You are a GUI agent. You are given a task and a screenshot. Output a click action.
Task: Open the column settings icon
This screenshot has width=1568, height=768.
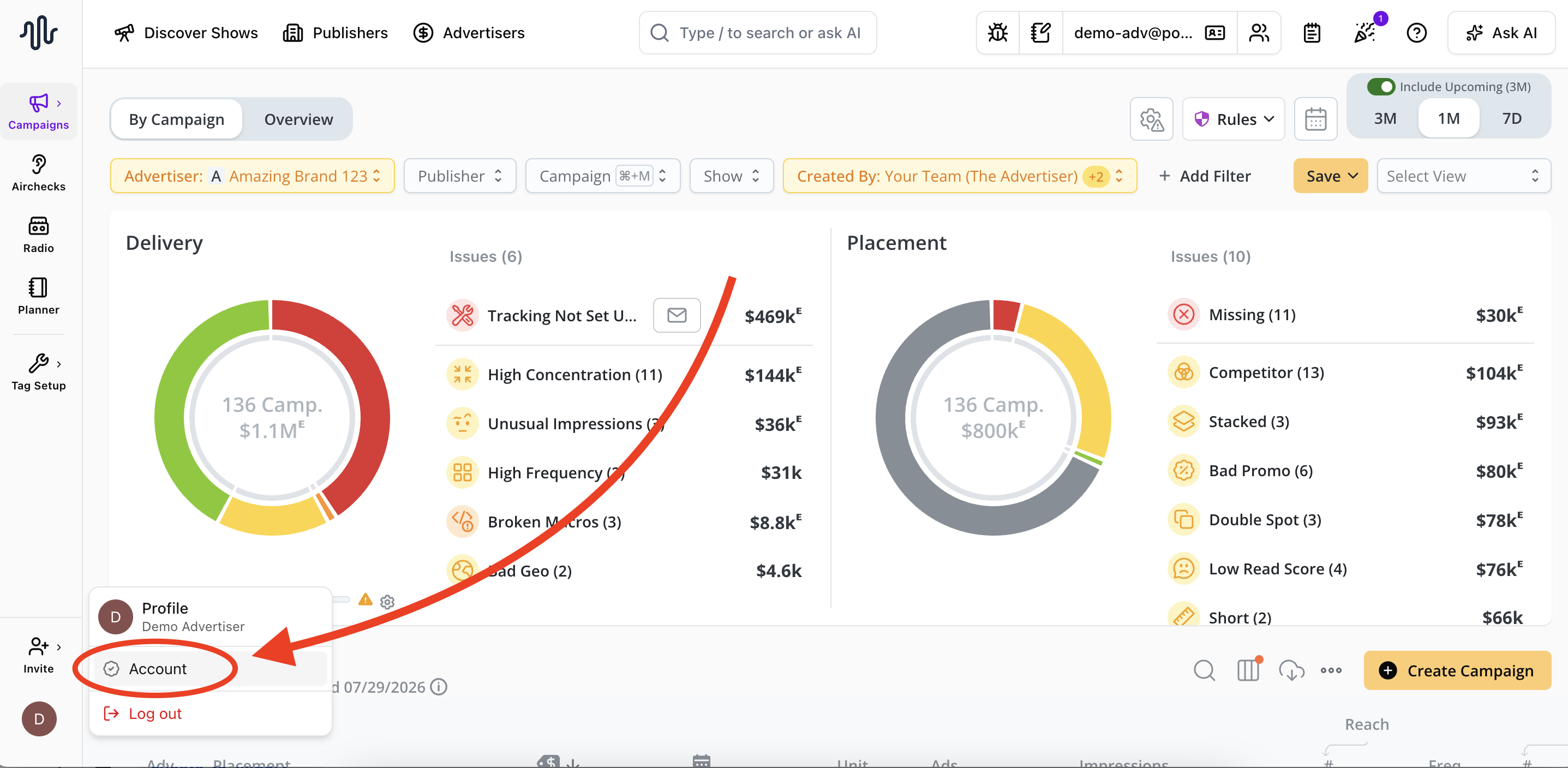(1248, 670)
